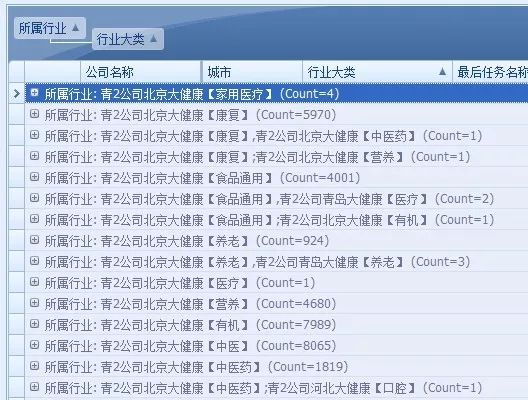
Task: Click the 行业大类 group panel chip
Action: pyautogui.click(x=128, y=39)
